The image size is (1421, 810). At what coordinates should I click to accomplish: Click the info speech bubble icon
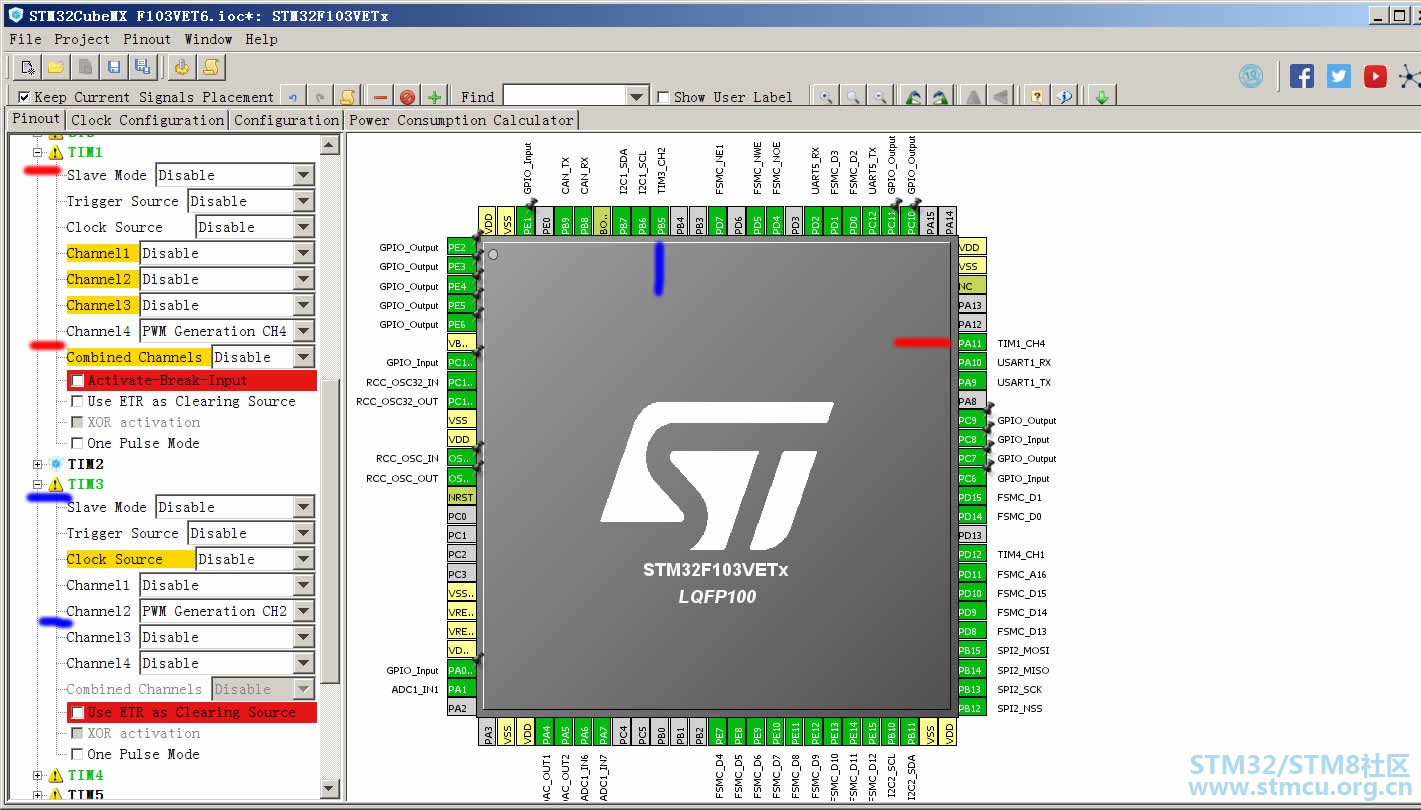click(x=1064, y=97)
